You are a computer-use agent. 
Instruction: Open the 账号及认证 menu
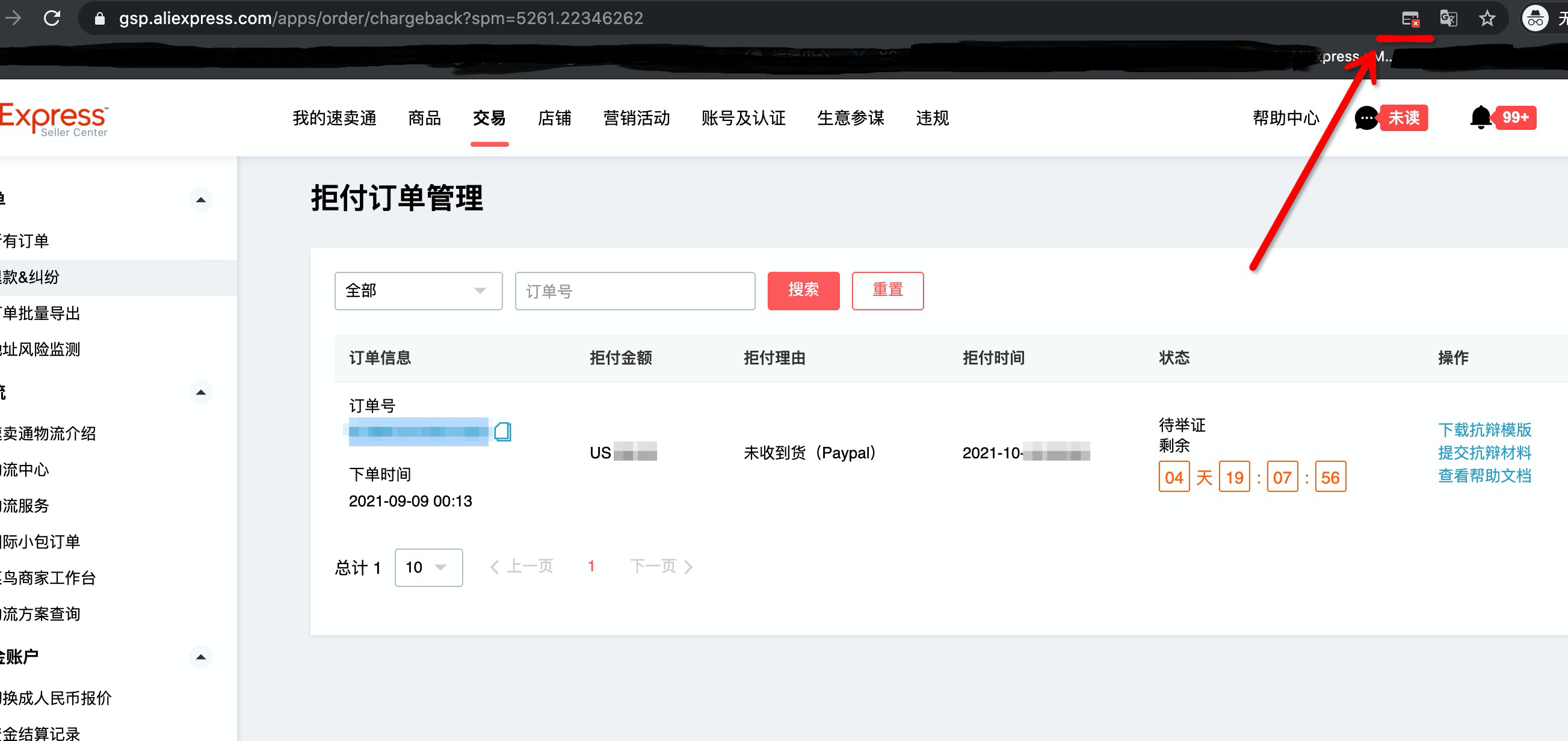[x=743, y=118]
